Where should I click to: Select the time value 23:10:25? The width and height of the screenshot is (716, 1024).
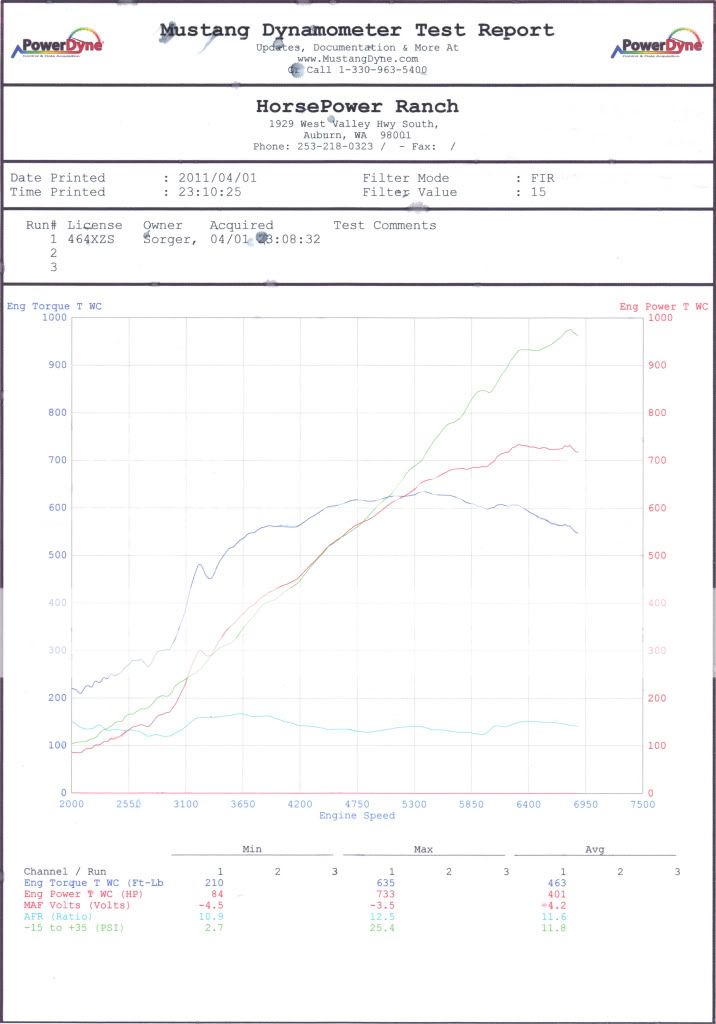(210, 192)
